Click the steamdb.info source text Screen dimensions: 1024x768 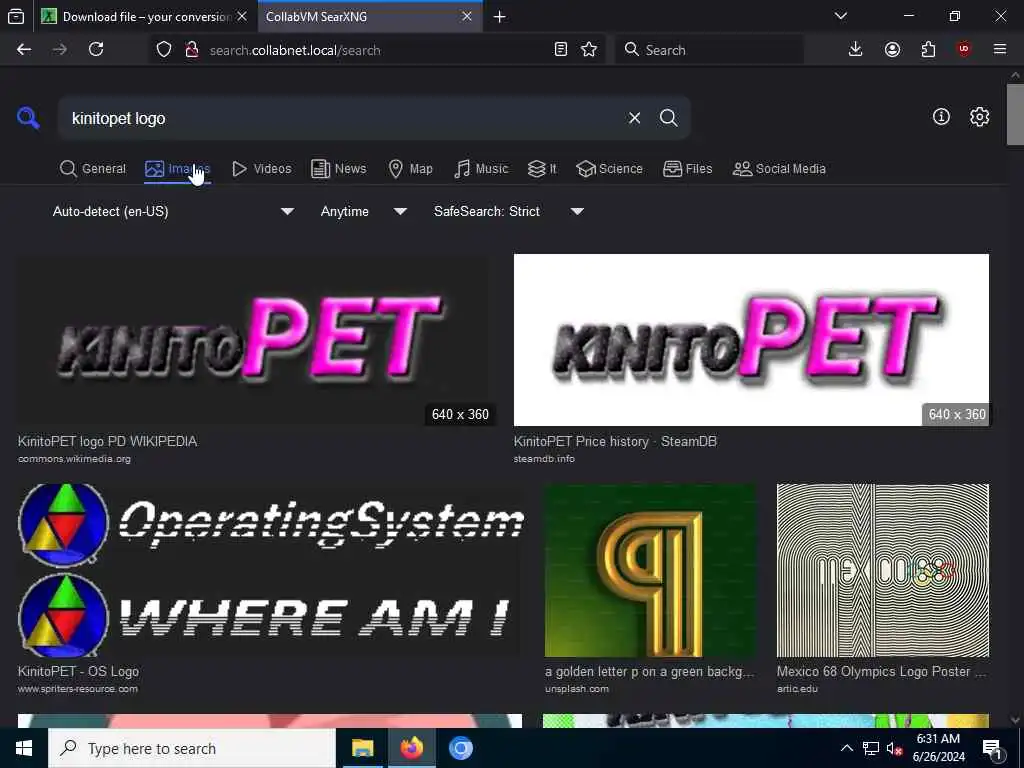pyautogui.click(x=544, y=458)
